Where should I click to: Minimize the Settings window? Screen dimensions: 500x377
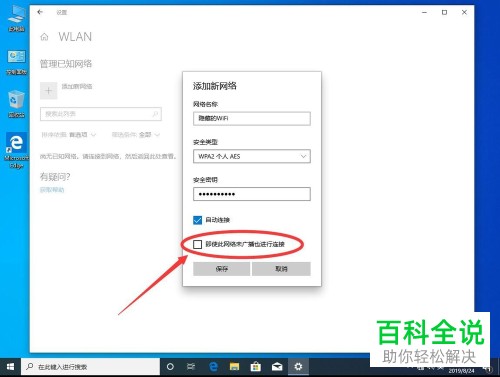point(424,12)
